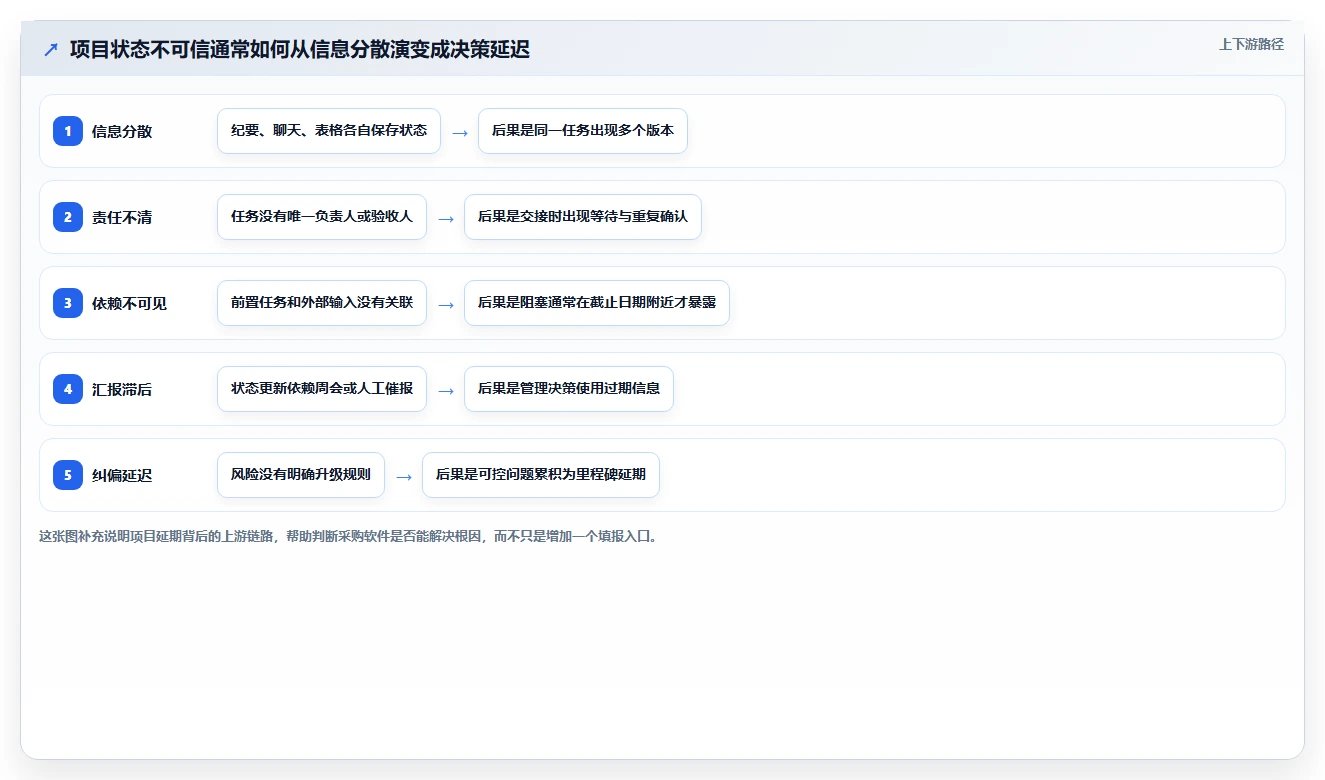Click the arrow in the 汇报滞后 row
1325x780 pixels.
(446, 390)
